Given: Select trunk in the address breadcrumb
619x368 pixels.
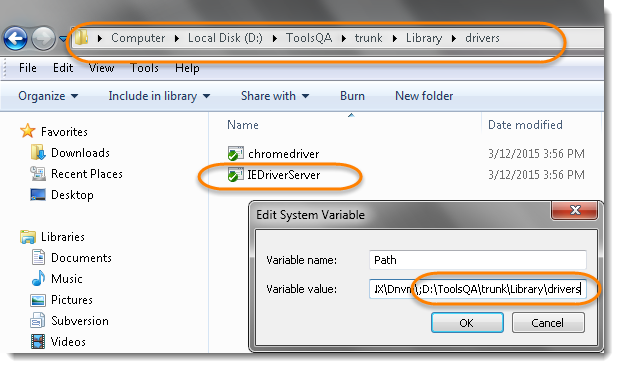Looking at the screenshot, I should (x=368, y=38).
